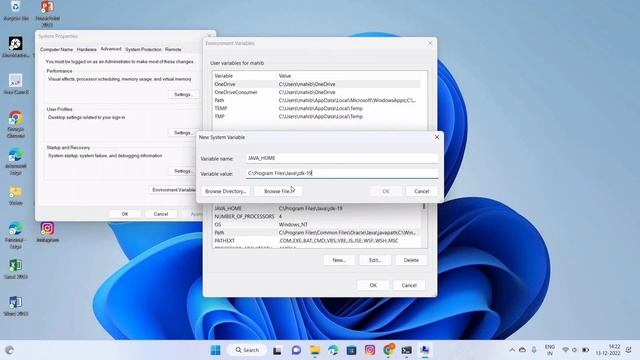Screen dimensions: 640x360
Task: Open the Wi-Fi network tray icon
Action: click(565, 350)
